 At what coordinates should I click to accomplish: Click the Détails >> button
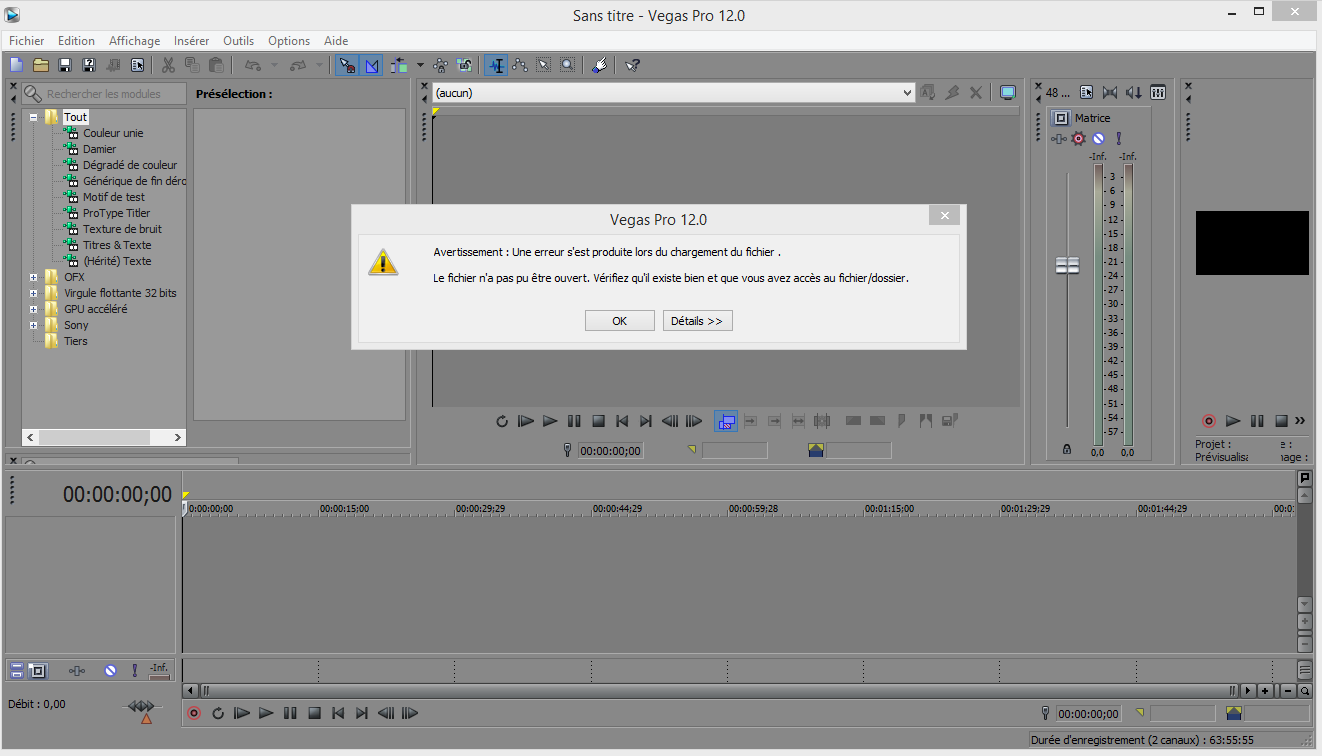pyautogui.click(x=698, y=321)
